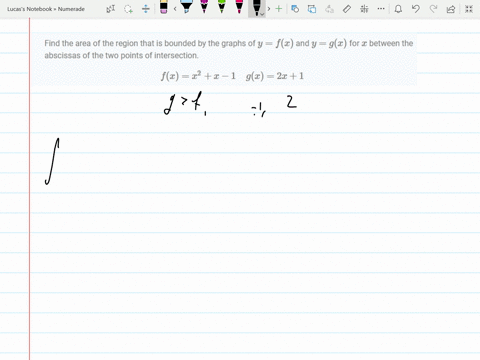Click the handwritten number 2
Viewport: 480px width, 360px height.
[291, 102]
